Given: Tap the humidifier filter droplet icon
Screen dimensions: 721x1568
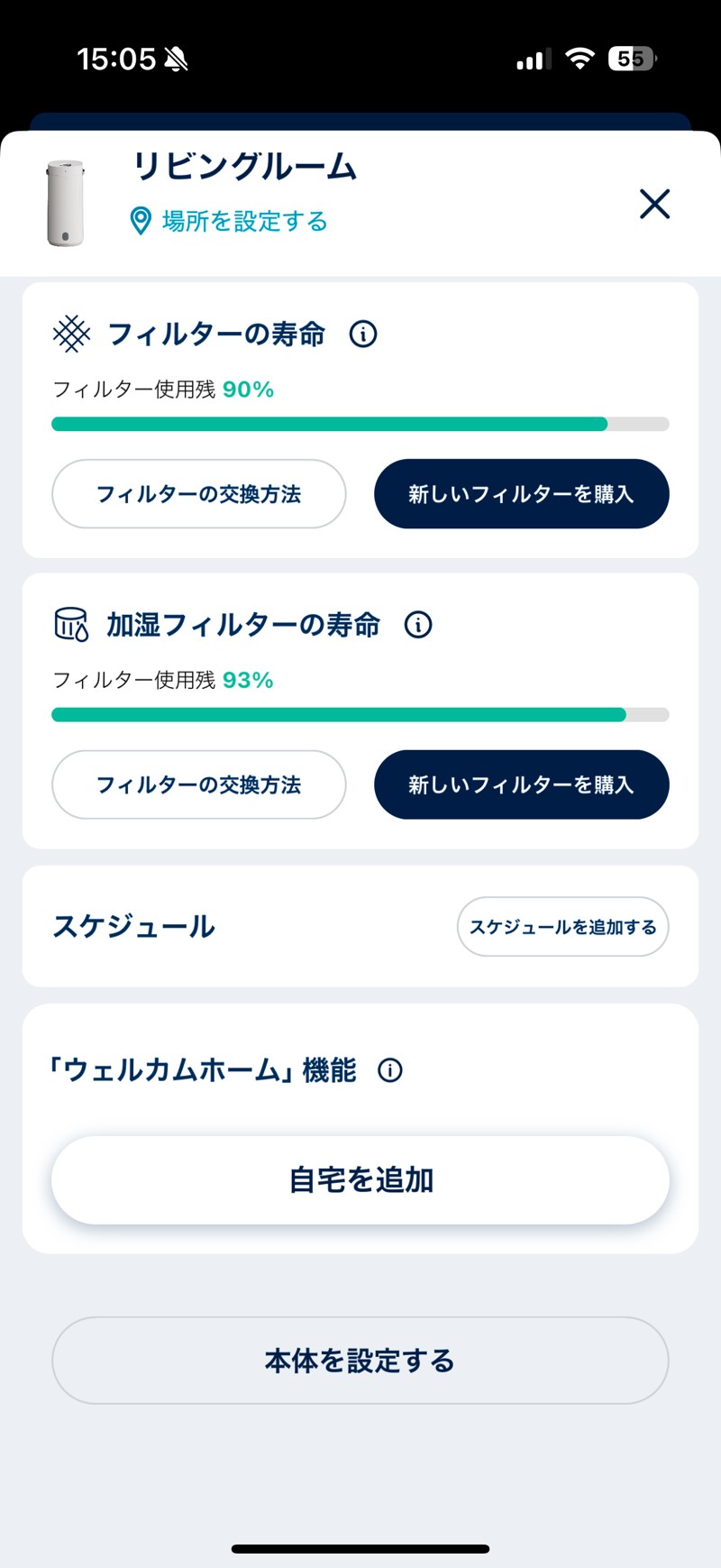Looking at the screenshot, I should 71,624.
